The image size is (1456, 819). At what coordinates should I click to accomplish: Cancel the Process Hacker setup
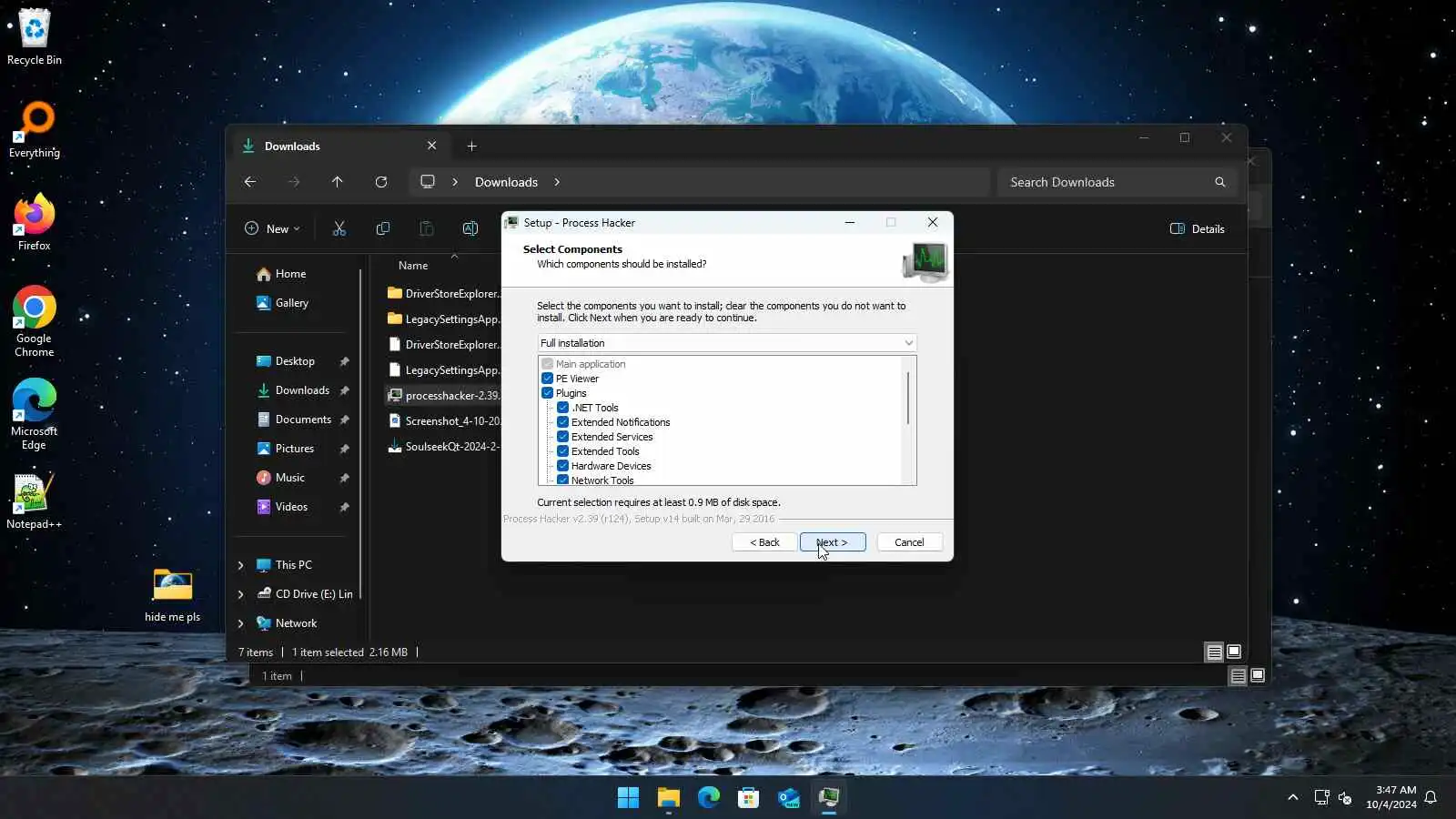point(909,542)
